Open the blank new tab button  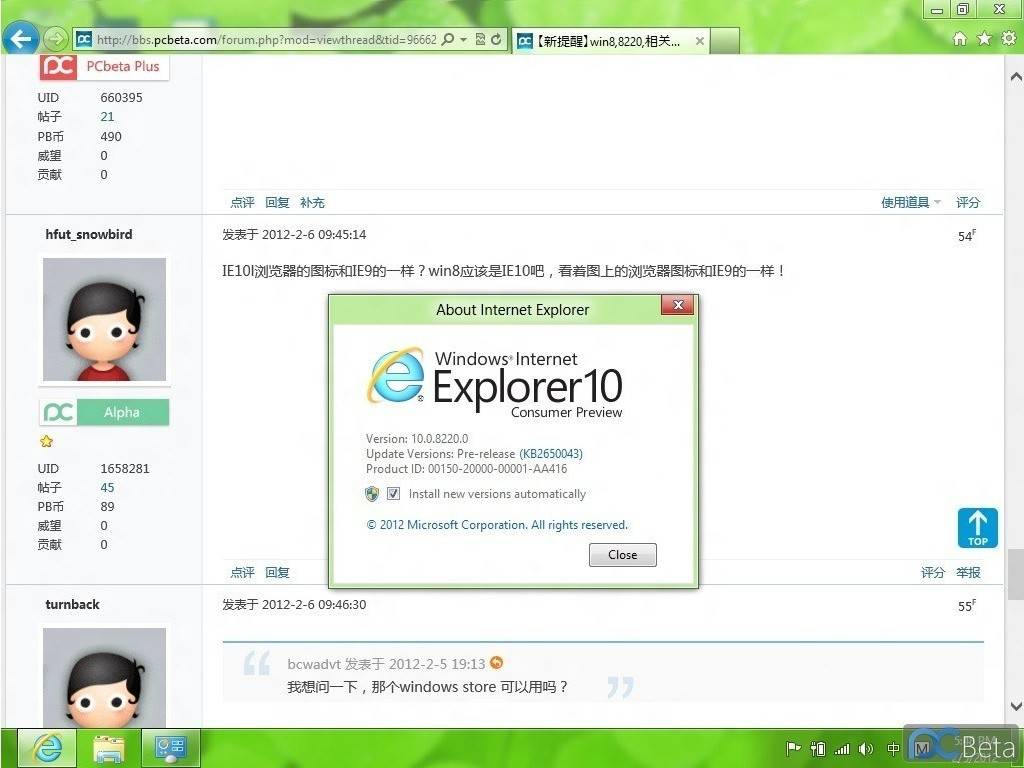click(726, 41)
